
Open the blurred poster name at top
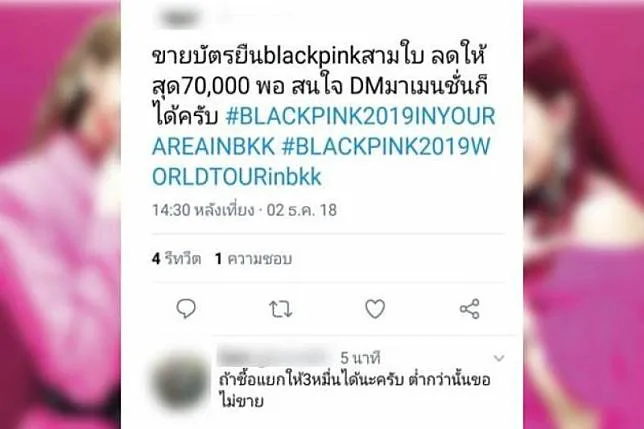point(180,17)
